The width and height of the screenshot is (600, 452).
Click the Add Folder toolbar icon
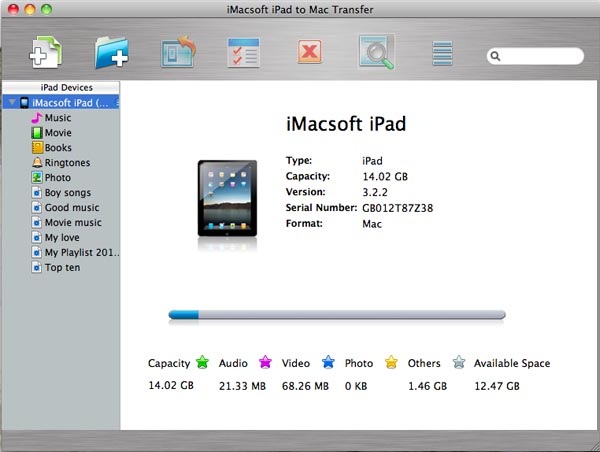point(111,52)
